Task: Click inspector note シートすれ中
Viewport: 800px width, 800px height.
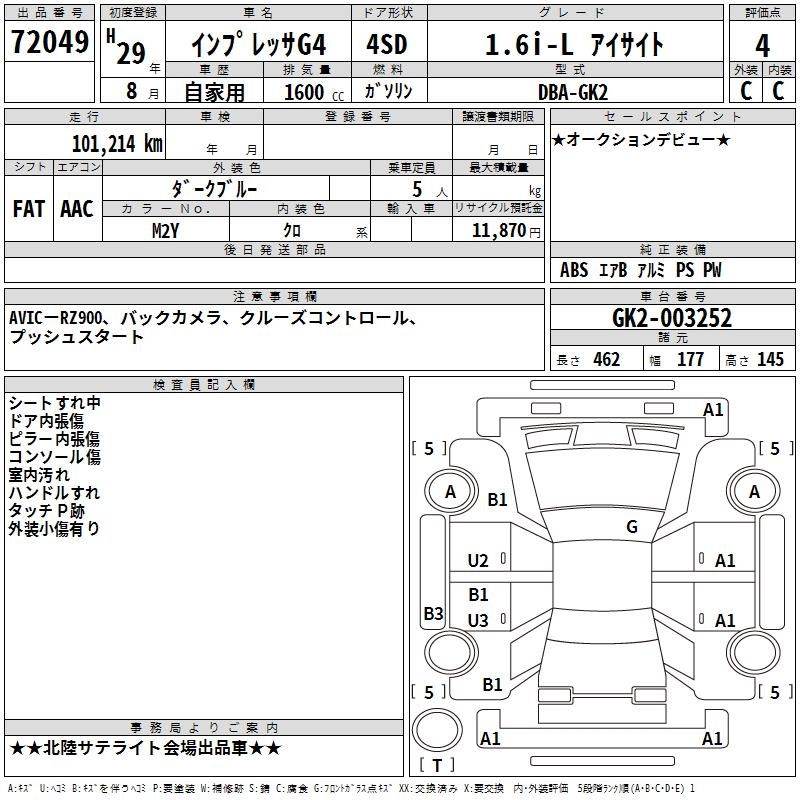Action: pos(55,403)
